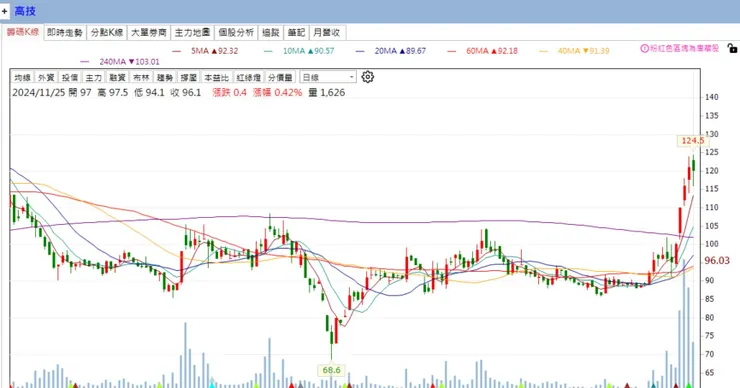
Task: Toggle the 本益比 button
Action: [x=216, y=77]
